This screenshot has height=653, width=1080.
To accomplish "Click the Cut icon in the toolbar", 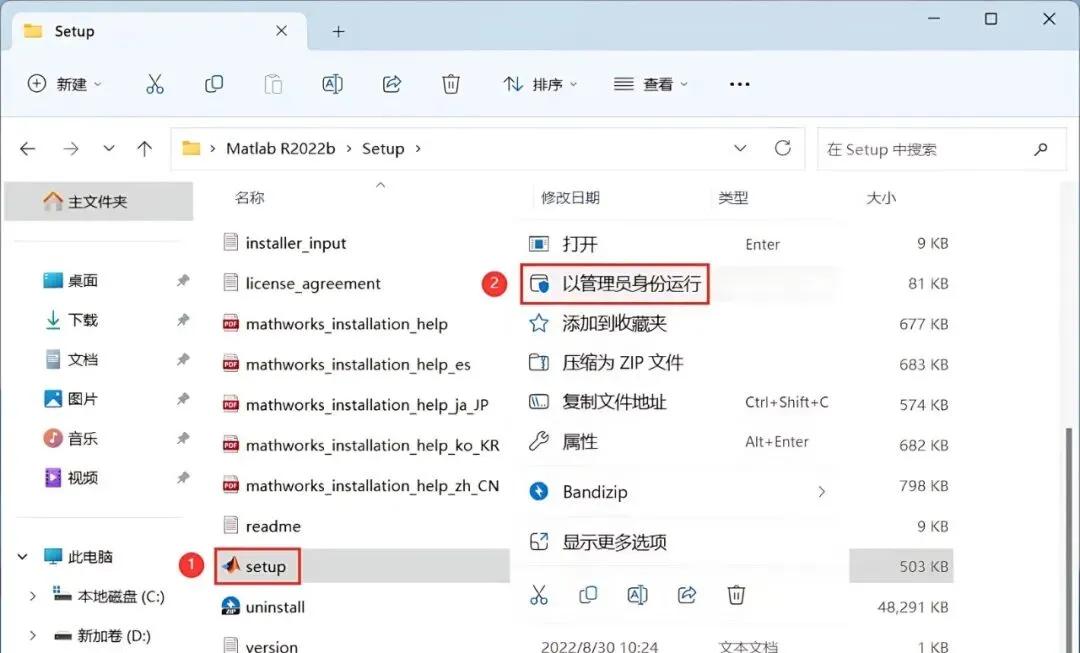I will point(155,84).
